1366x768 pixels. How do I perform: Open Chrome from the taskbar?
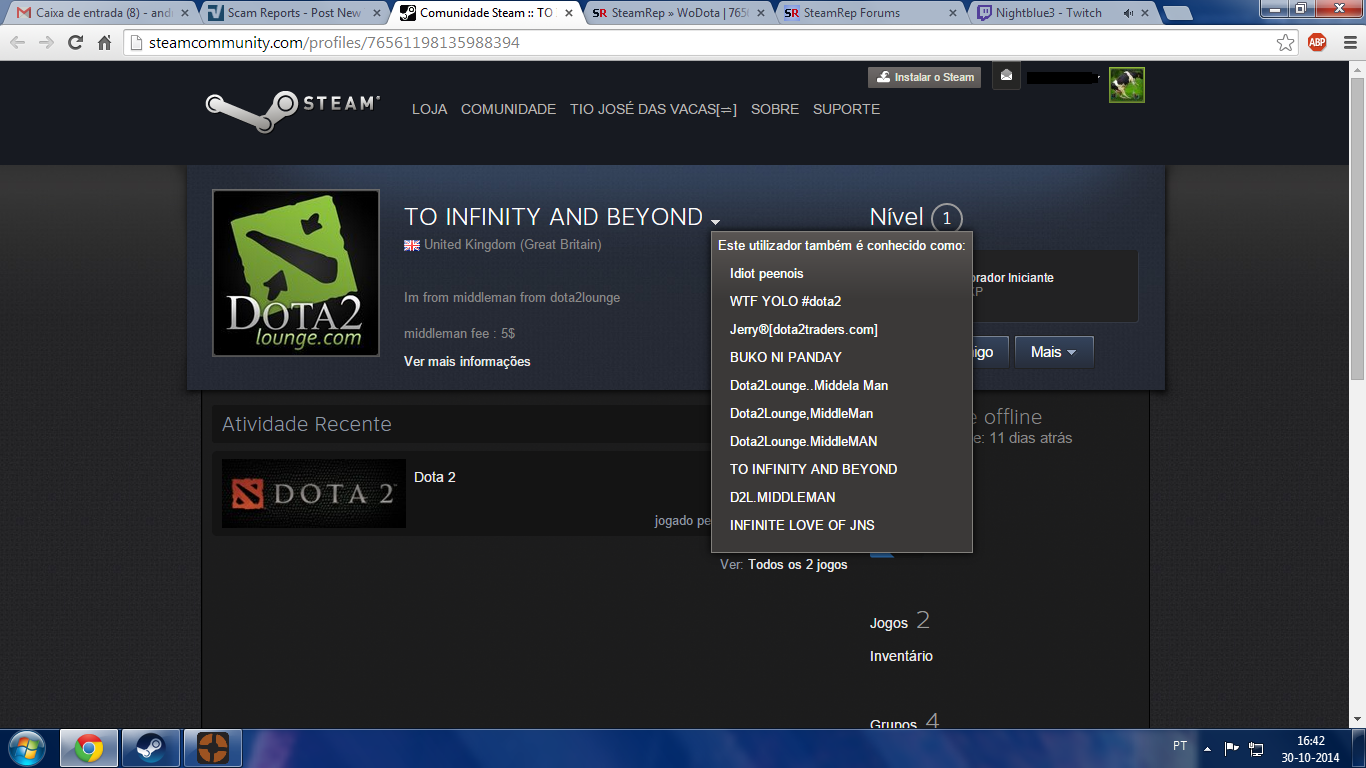click(x=89, y=748)
